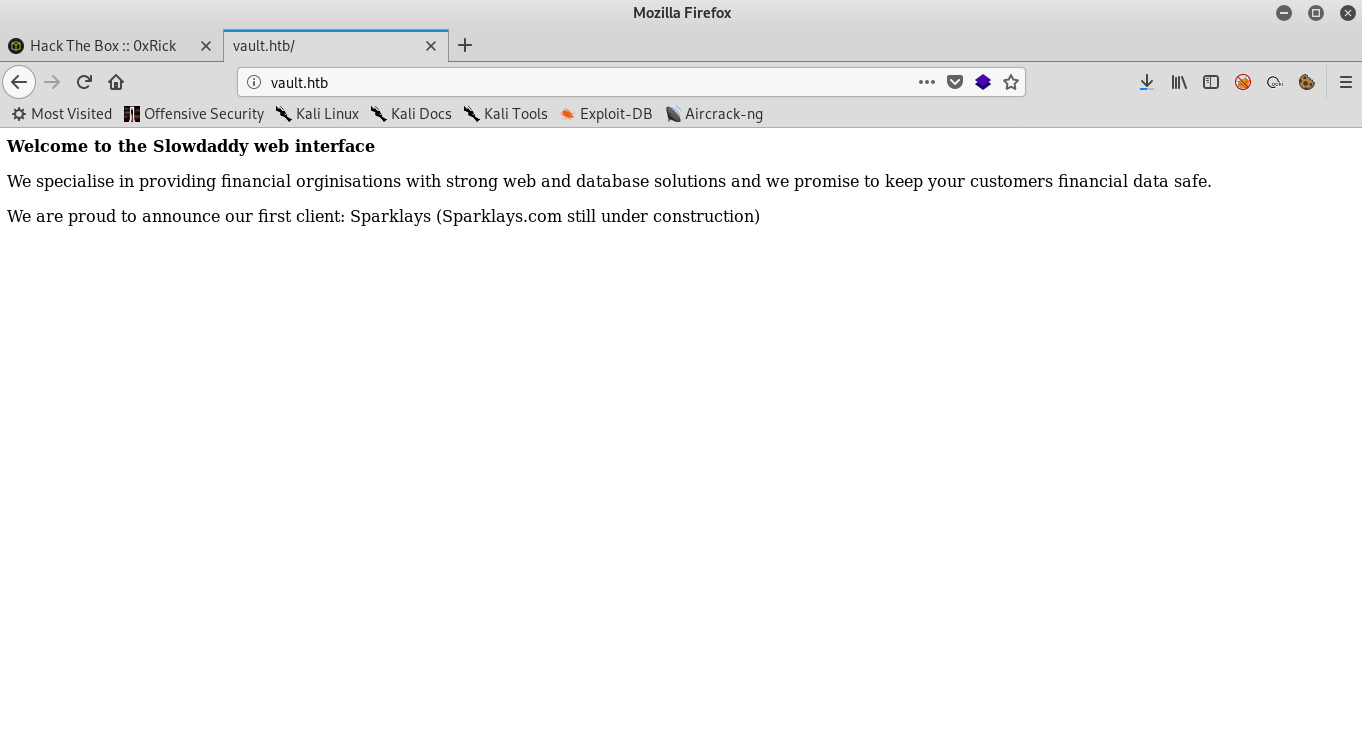Toggle the red prohibited-sign extension icon
The height and width of the screenshot is (738, 1362).
(x=1243, y=82)
